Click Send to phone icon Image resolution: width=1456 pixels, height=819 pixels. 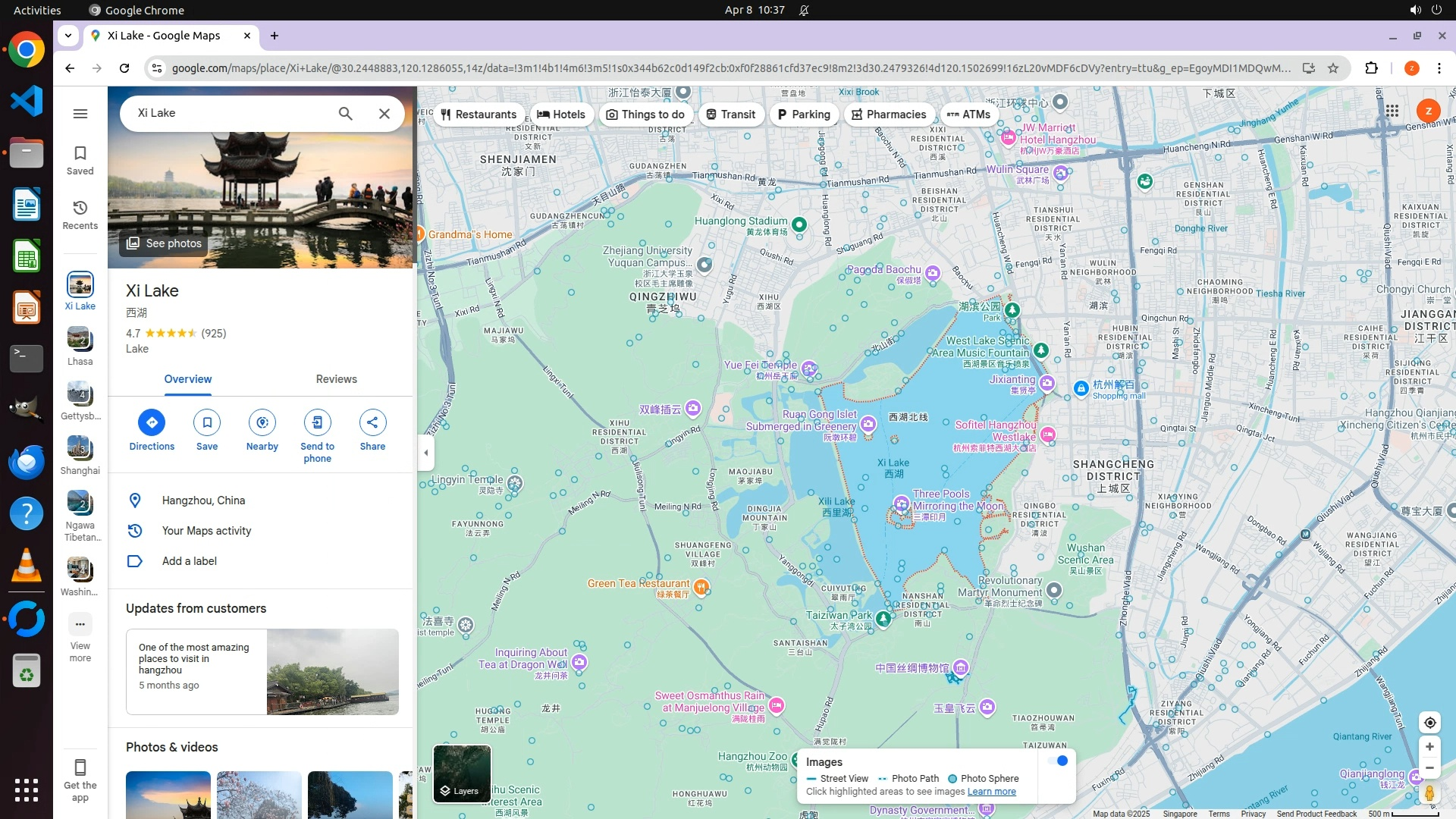[x=317, y=422]
